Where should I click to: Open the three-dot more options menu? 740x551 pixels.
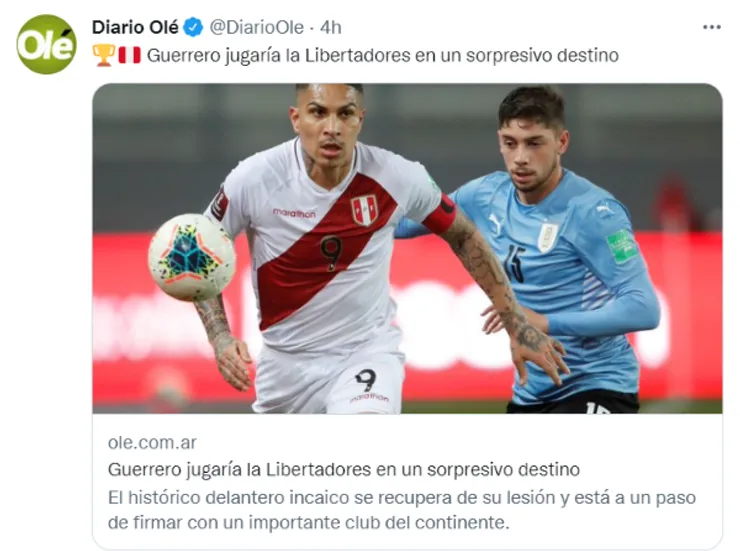[x=712, y=27]
